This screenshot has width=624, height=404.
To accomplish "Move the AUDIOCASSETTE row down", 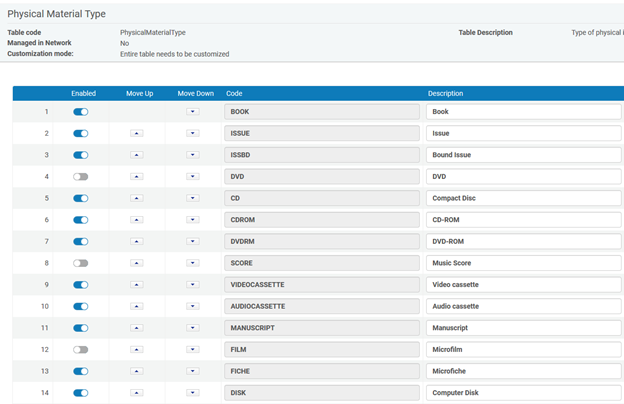I will click(193, 306).
